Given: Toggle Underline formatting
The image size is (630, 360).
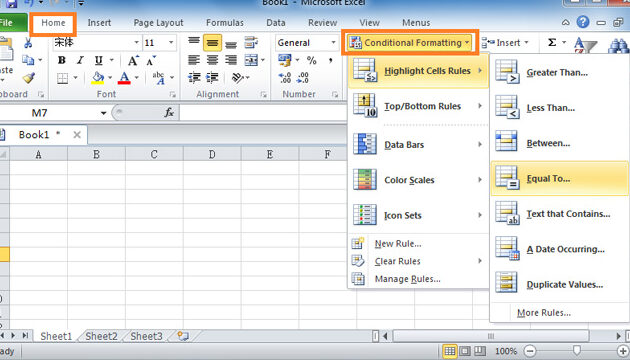Looking at the screenshot, I should click(98, 60).
